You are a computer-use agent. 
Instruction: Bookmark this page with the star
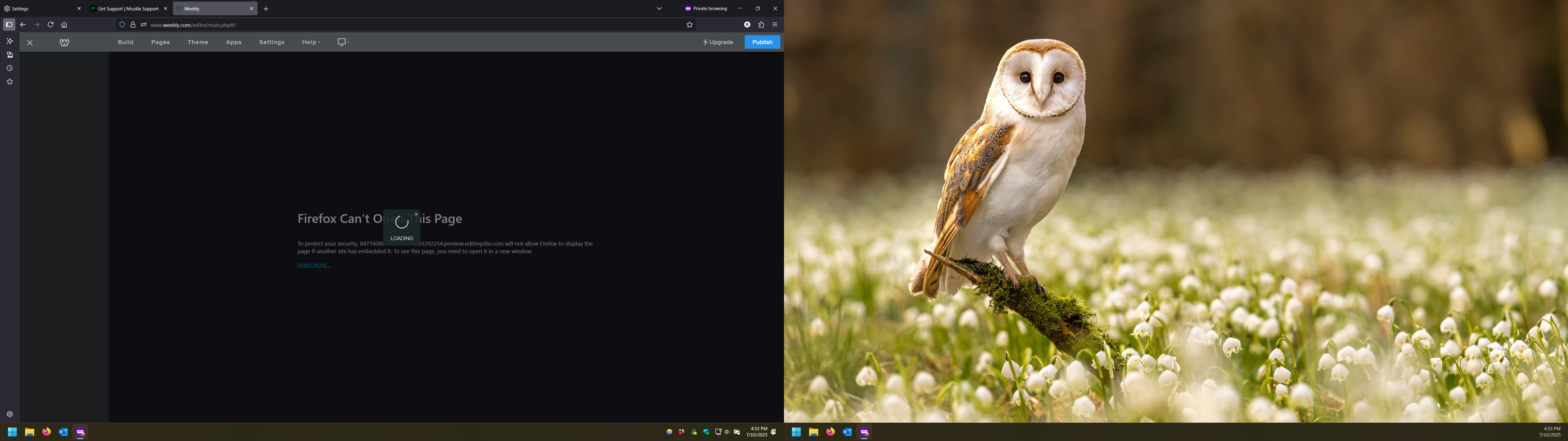click(690, 25)
